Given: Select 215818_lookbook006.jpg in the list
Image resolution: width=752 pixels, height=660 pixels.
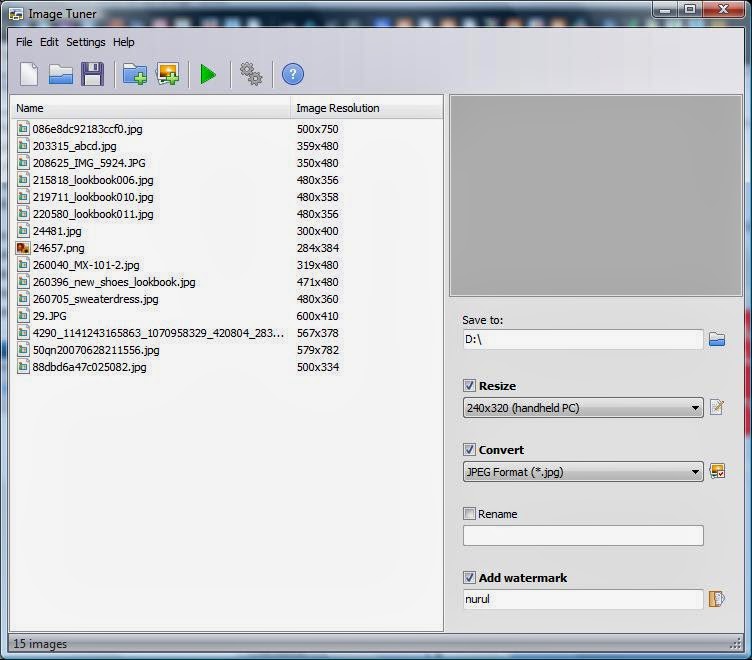Looking at the screenshot, I should click(x=93, y=180).
